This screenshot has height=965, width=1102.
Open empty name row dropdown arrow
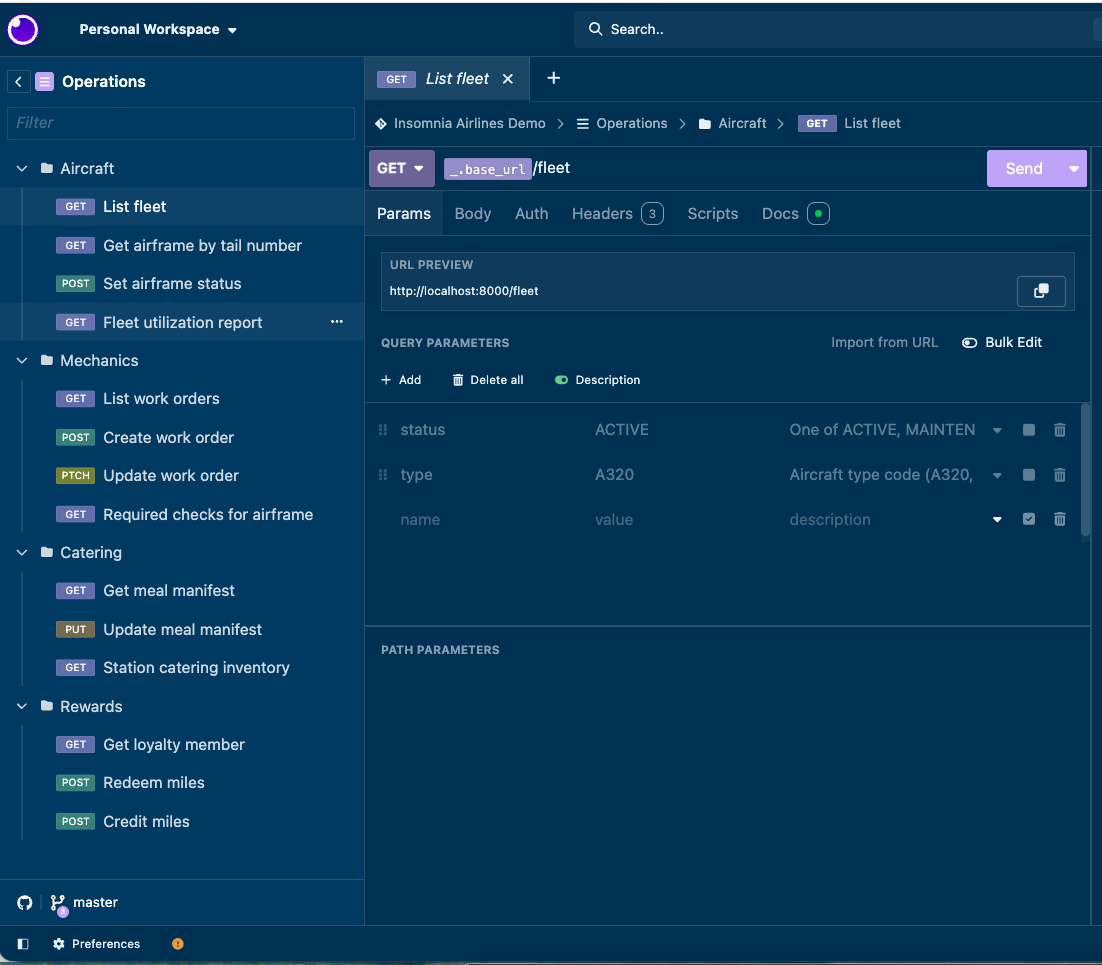click(997, 519)
